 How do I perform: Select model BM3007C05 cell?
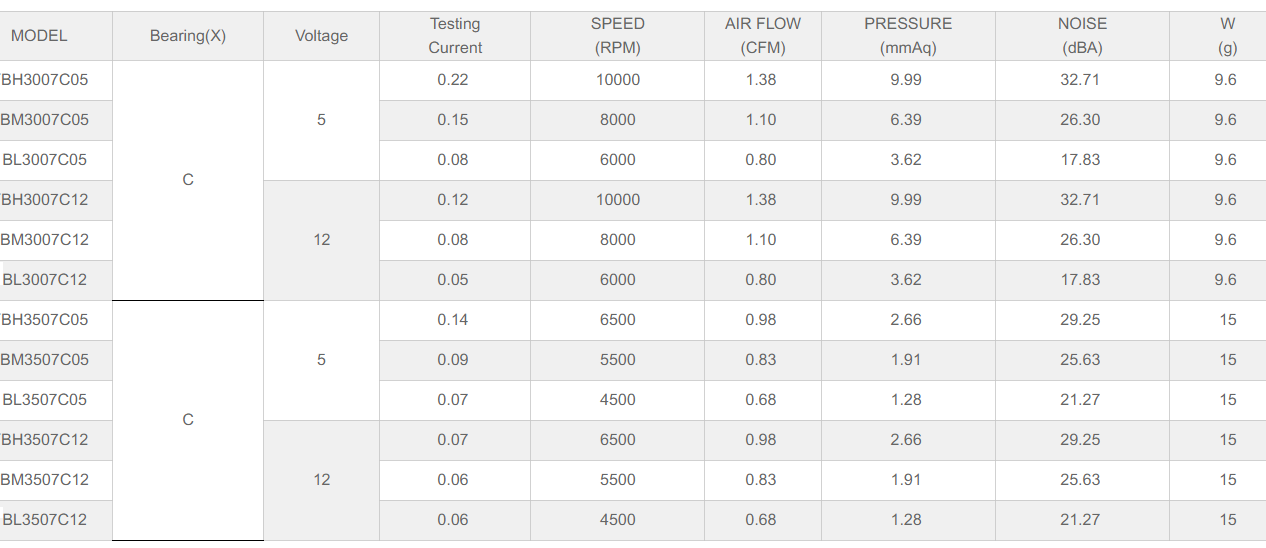pos(45,120)
